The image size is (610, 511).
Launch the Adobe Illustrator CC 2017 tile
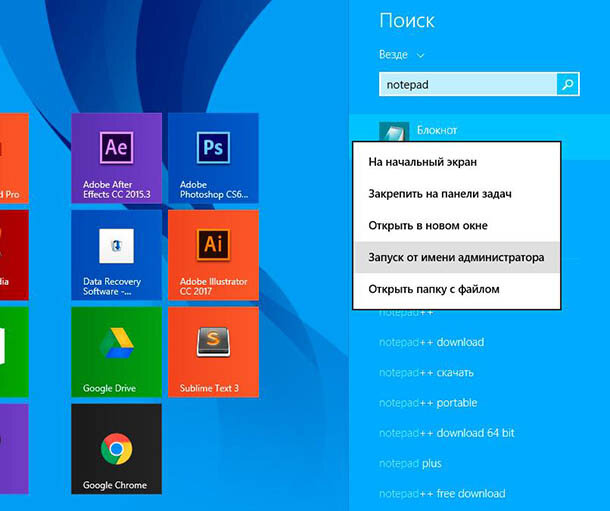point(213,255)
